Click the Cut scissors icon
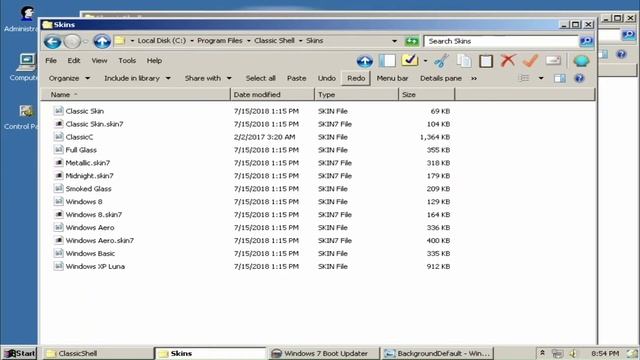The width and height of the screenshot is (640, 360). pos(441,61)
